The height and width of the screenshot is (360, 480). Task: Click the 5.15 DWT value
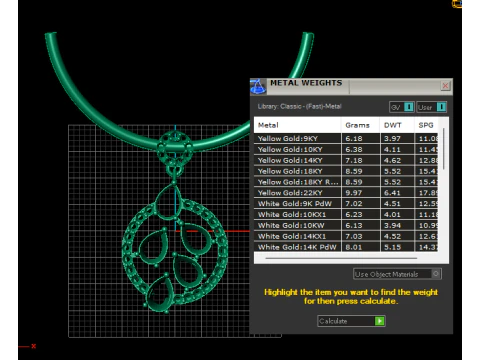(392, 247)
